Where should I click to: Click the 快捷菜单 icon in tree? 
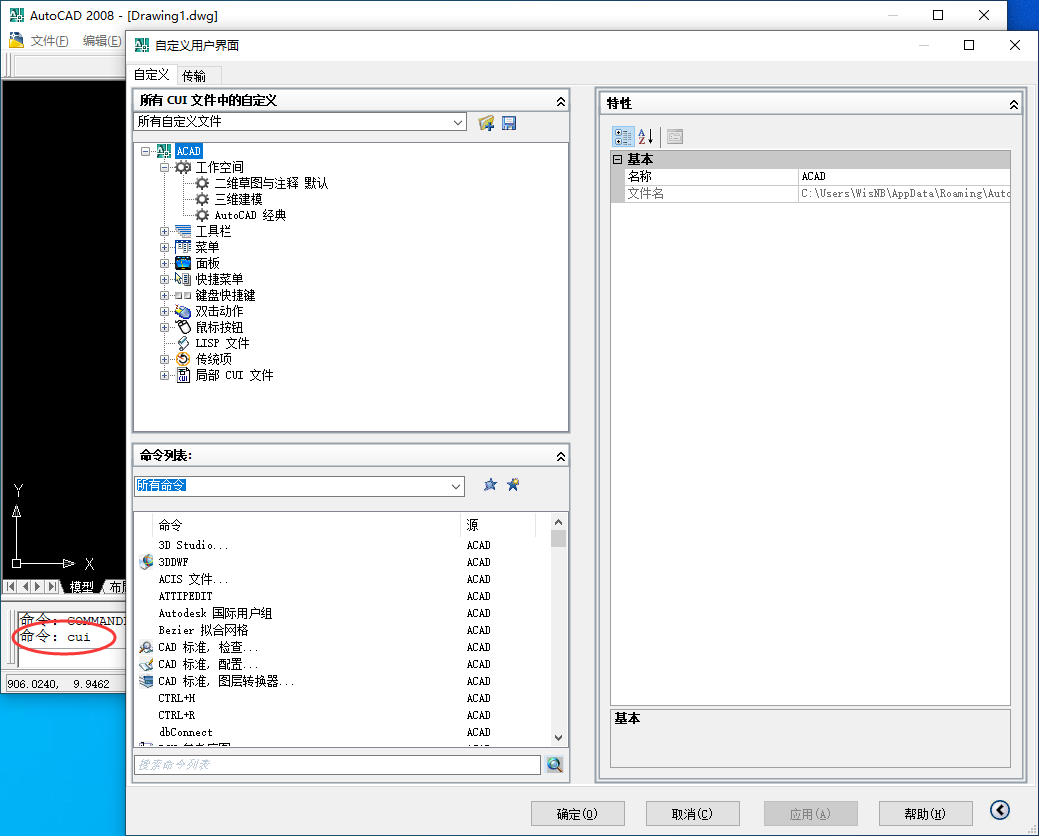point(183,279)
